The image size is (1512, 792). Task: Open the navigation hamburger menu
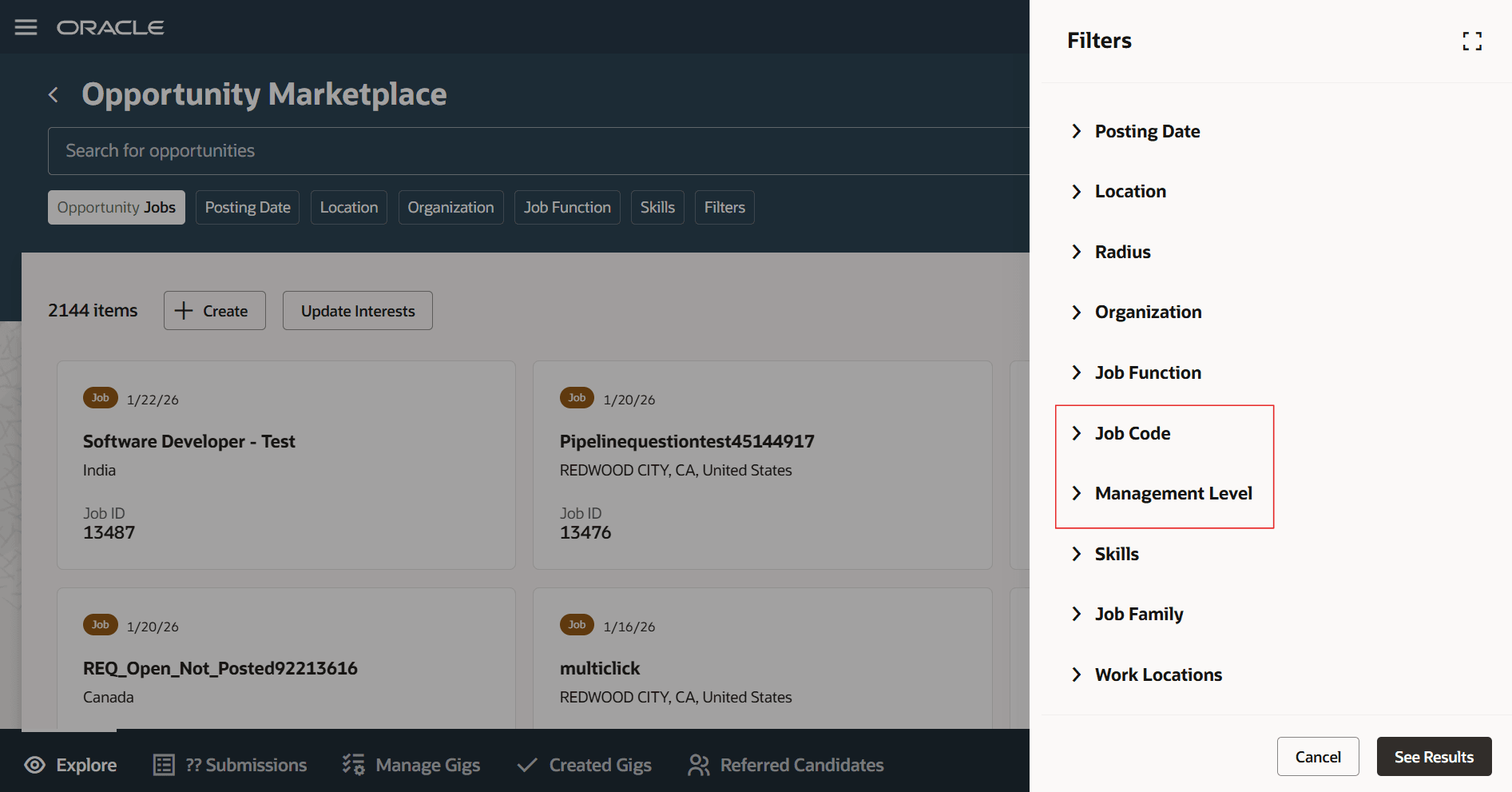26,26
